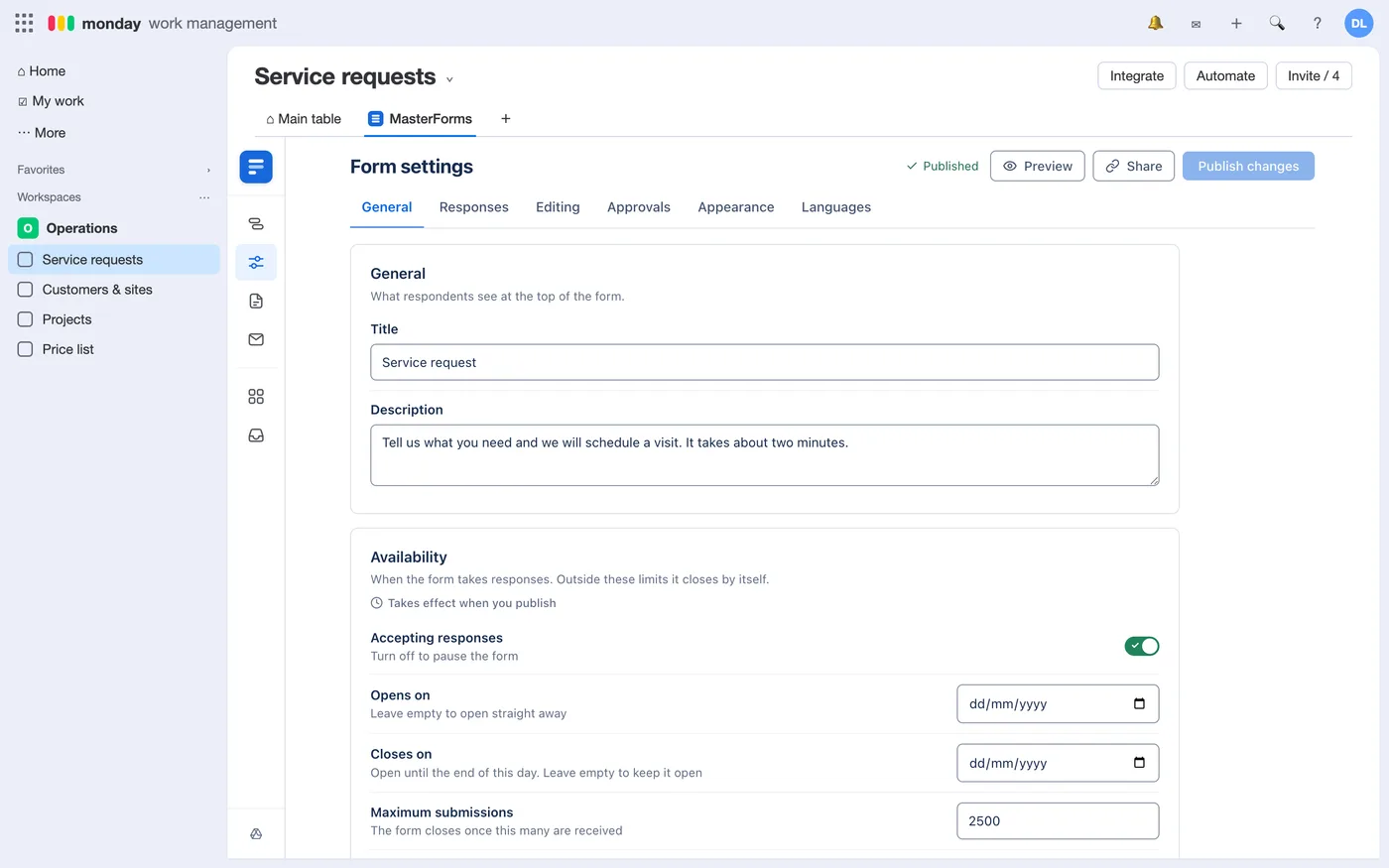Expand the Favorites section
The height and width of the screenshot is (868, 1389).
point(208,170)
